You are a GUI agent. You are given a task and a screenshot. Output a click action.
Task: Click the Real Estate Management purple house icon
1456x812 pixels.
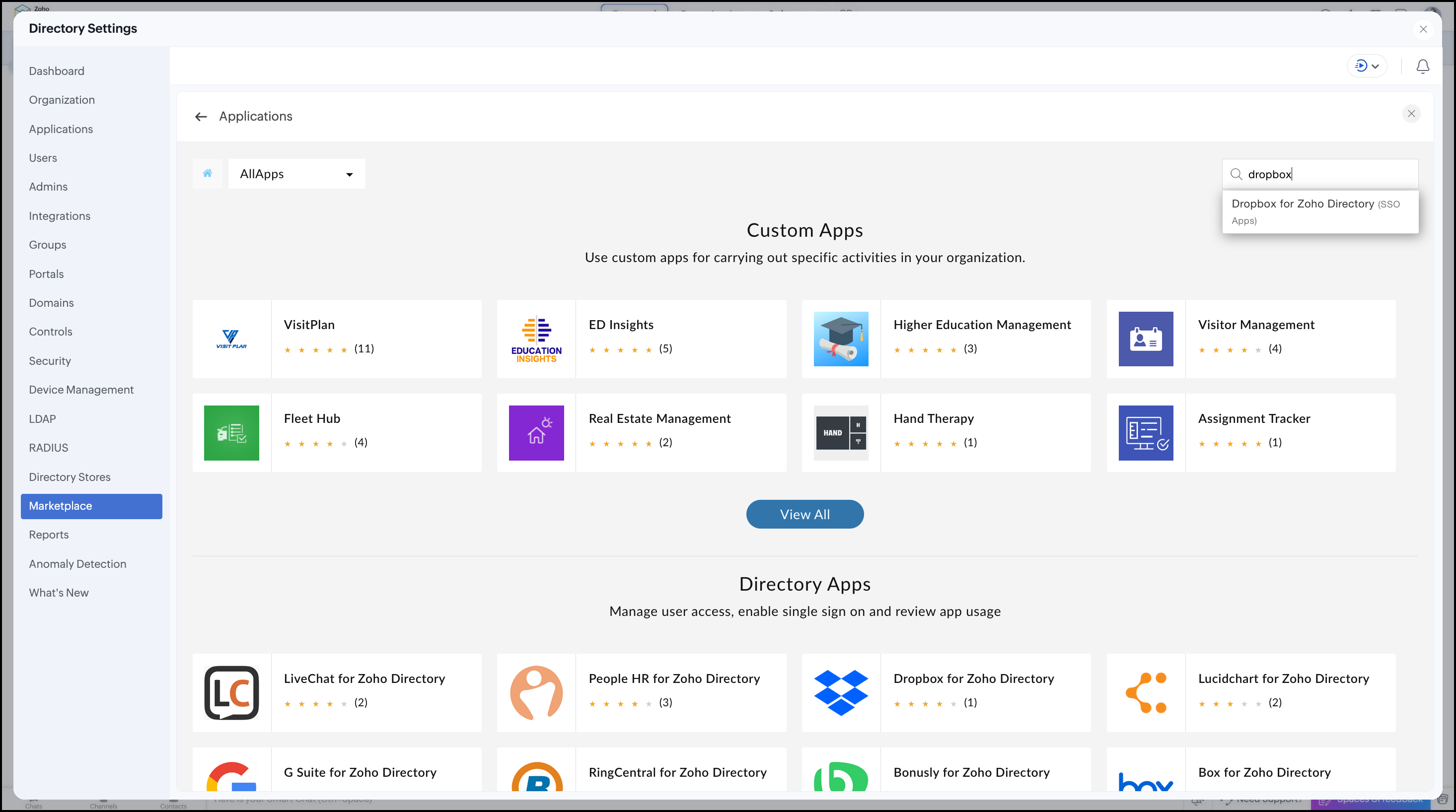[x=536, y=433]
